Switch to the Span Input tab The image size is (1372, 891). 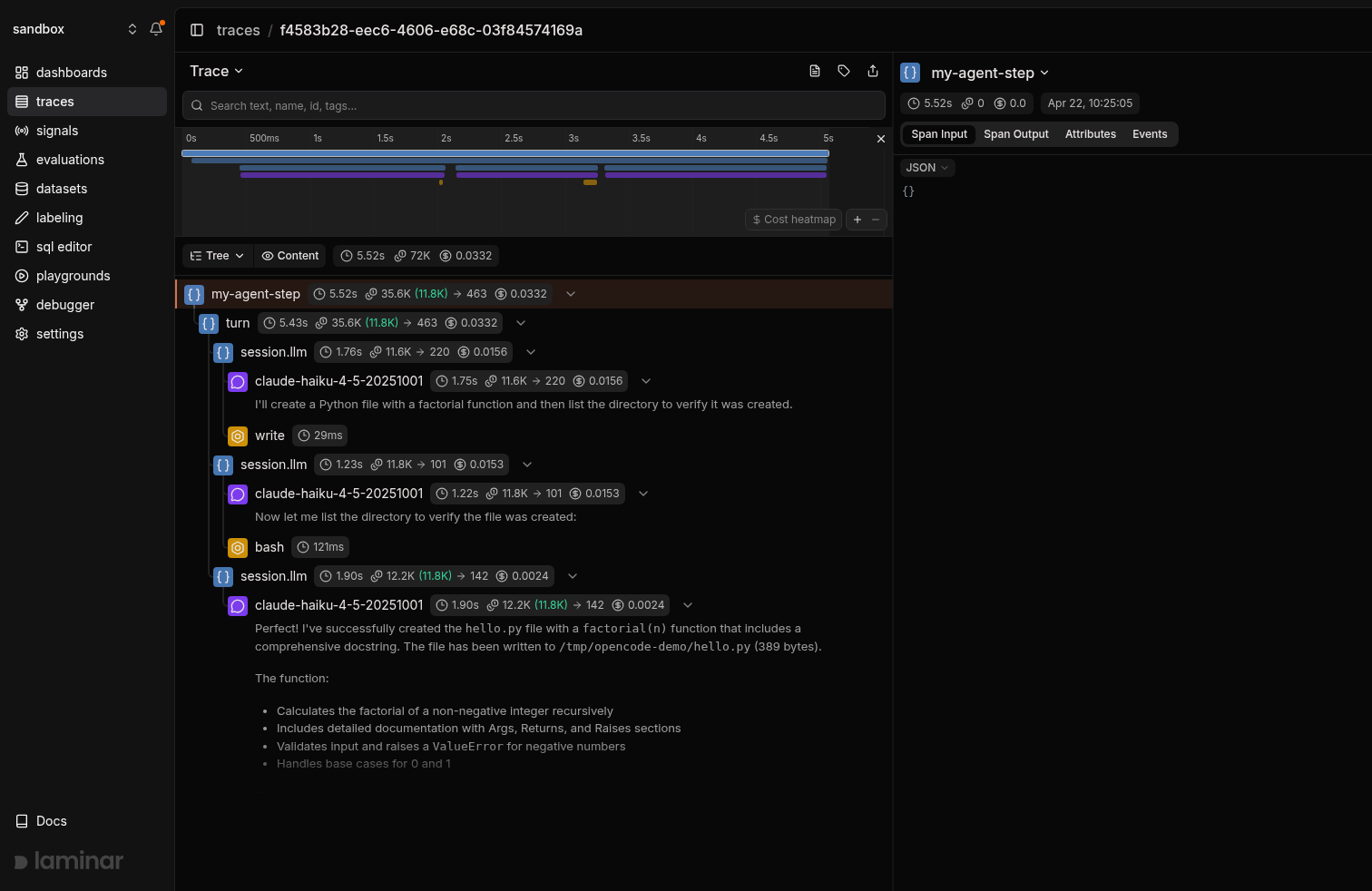coord(939,134)
